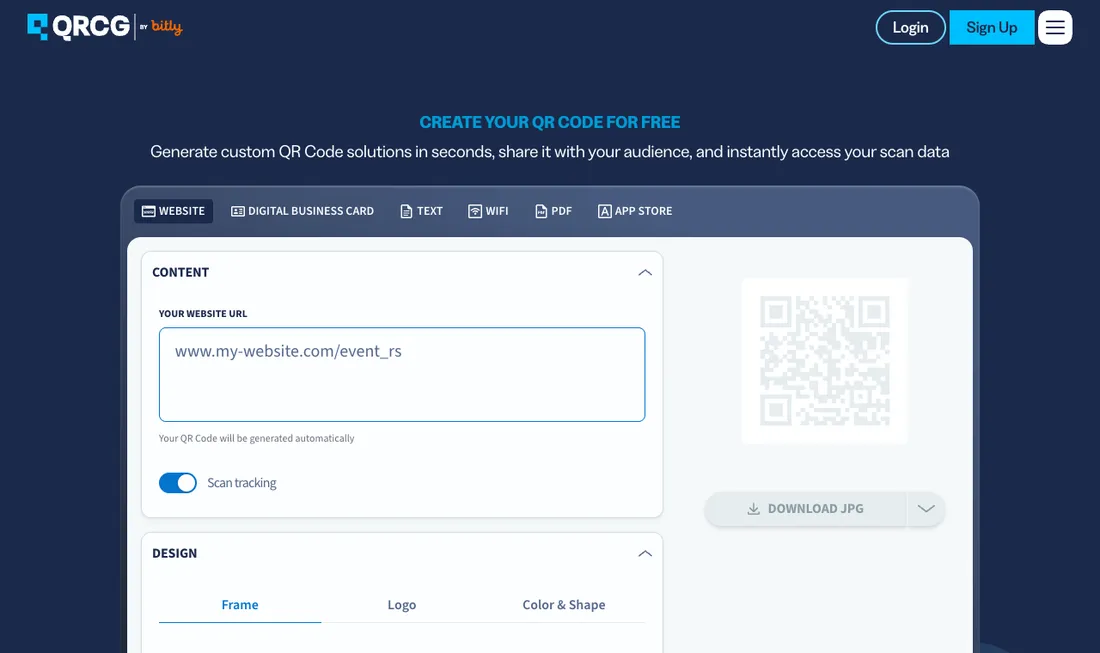Click the 'Scan tracking' label text
The height and width of the screenshot is (653, 1100).
tap(242, 483)
